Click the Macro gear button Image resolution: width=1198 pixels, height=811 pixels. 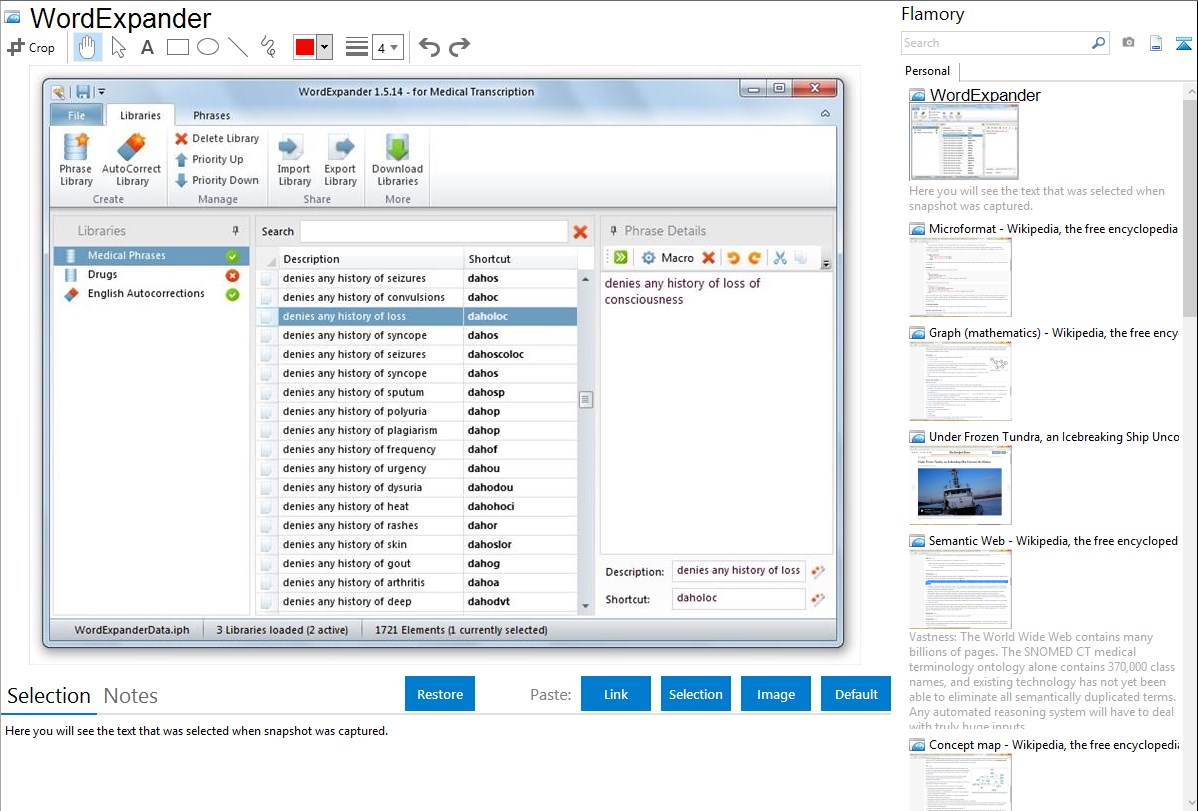tap(668, 258)
